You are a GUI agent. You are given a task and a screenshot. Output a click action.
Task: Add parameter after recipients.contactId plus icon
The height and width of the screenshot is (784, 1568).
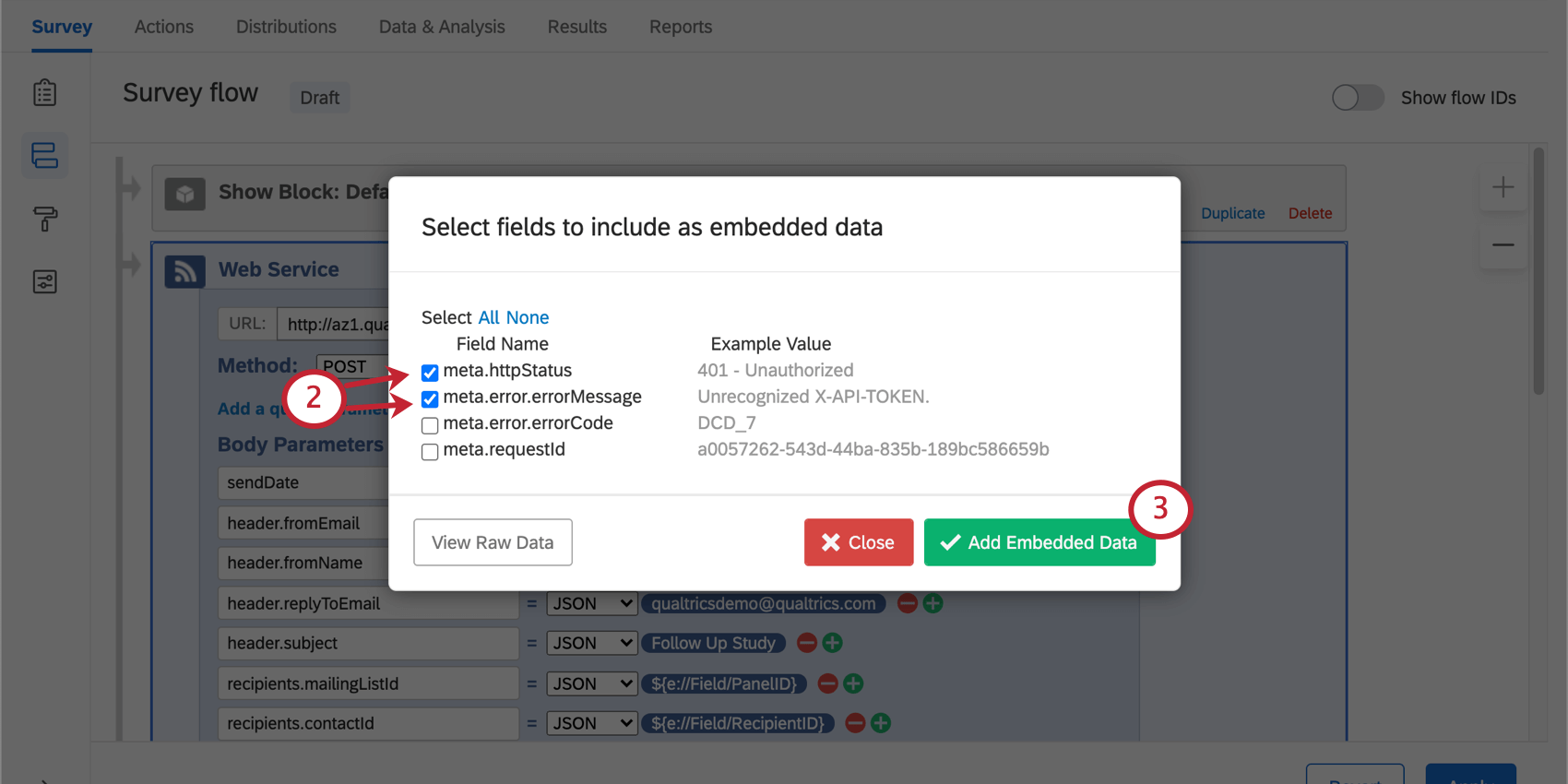(881, 723)
